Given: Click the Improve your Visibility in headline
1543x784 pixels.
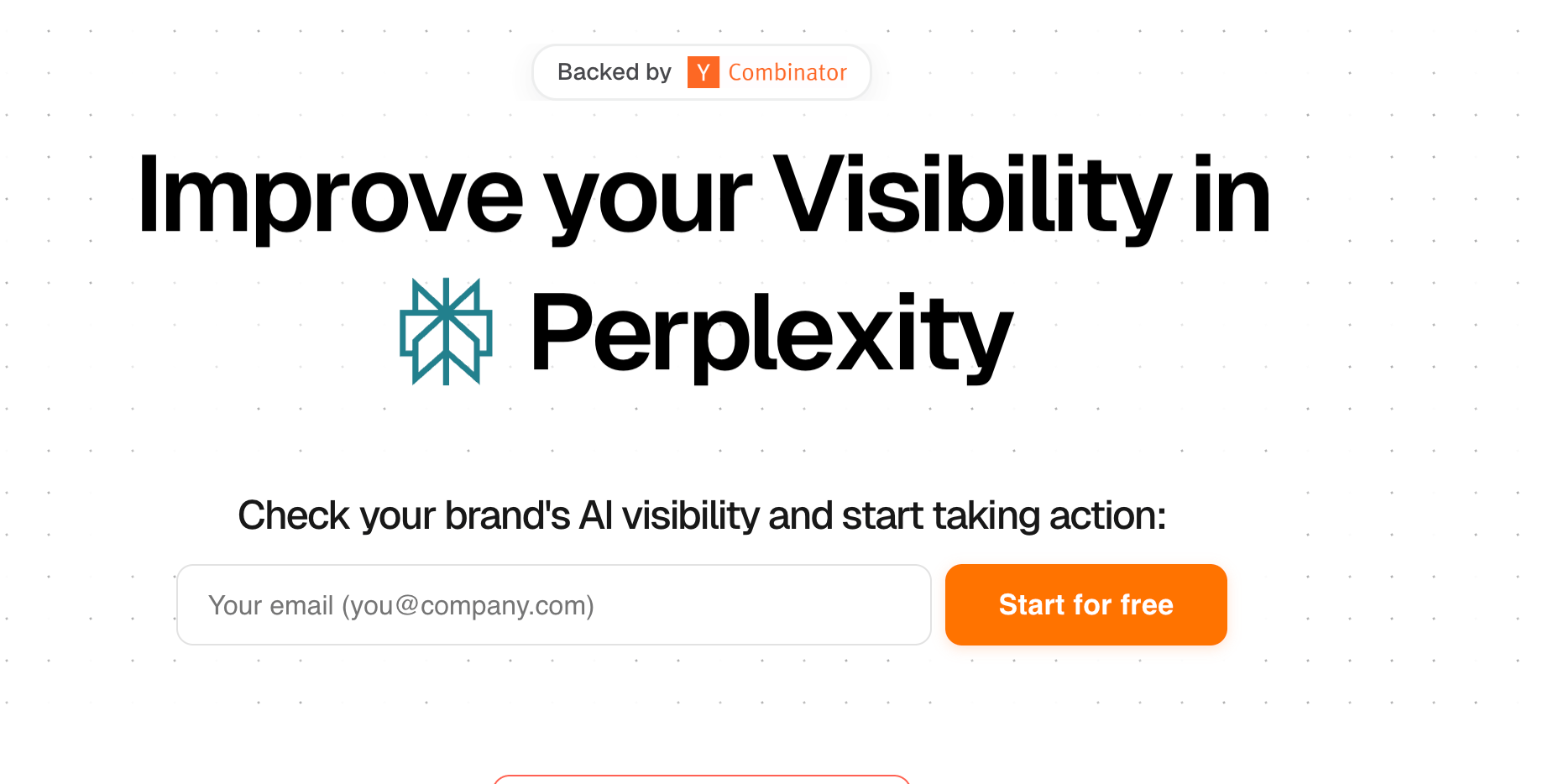Looking at the screenshot, I should pyautogui.click(x=704, y=197).
